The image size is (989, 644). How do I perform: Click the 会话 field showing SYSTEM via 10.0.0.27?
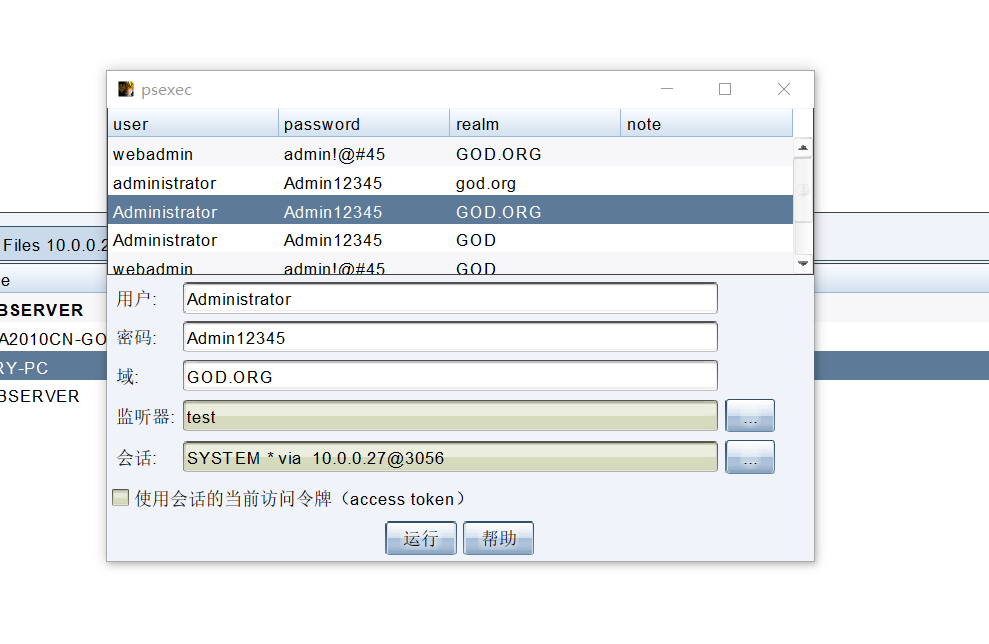coord(450,457)
